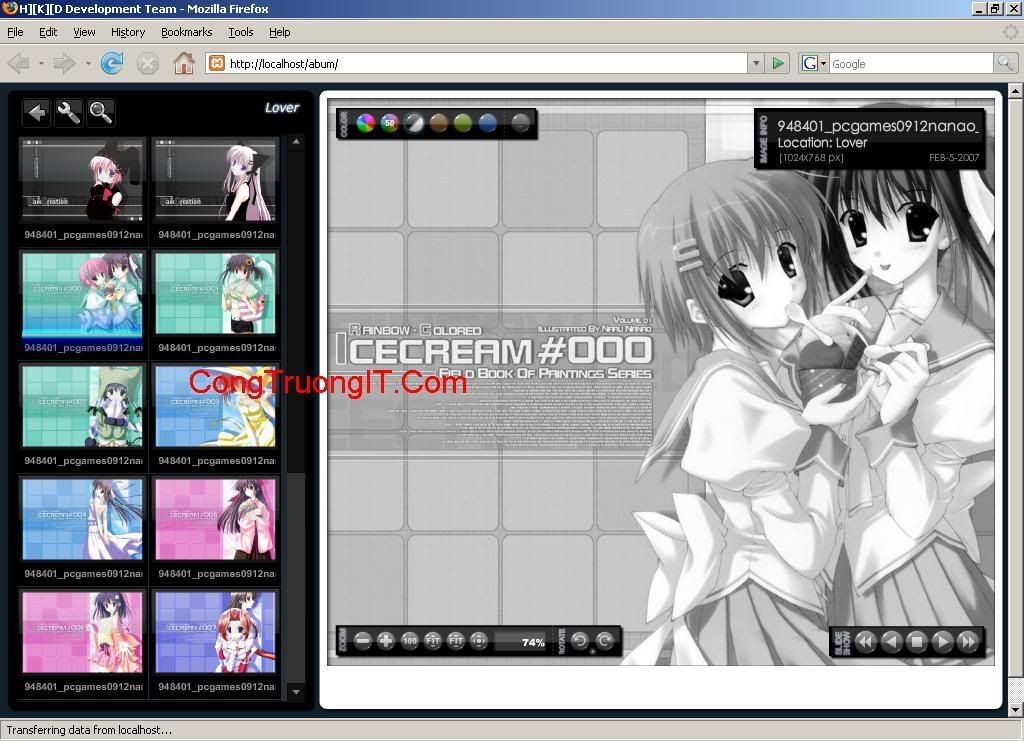Image resolution: width=1024 pixels, height=742 pixels.
Task: Open the Help menu
Action: click(280, 32)
